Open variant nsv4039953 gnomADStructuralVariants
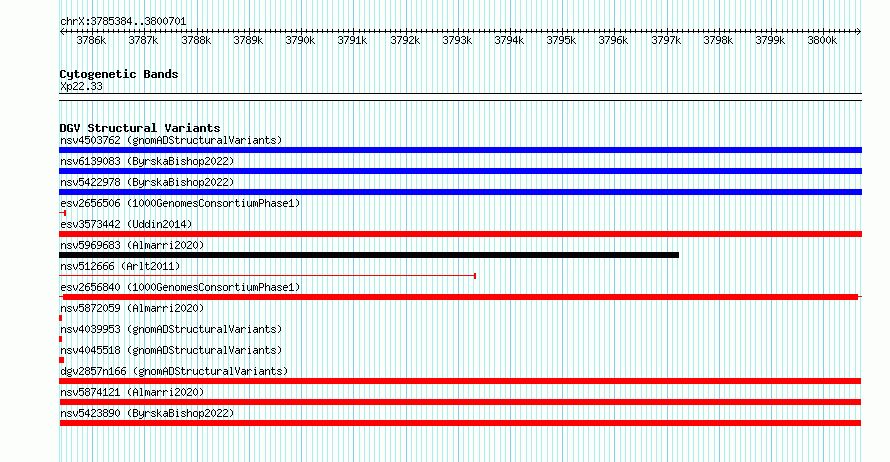 pyautogui.click(x=171, y=329)
